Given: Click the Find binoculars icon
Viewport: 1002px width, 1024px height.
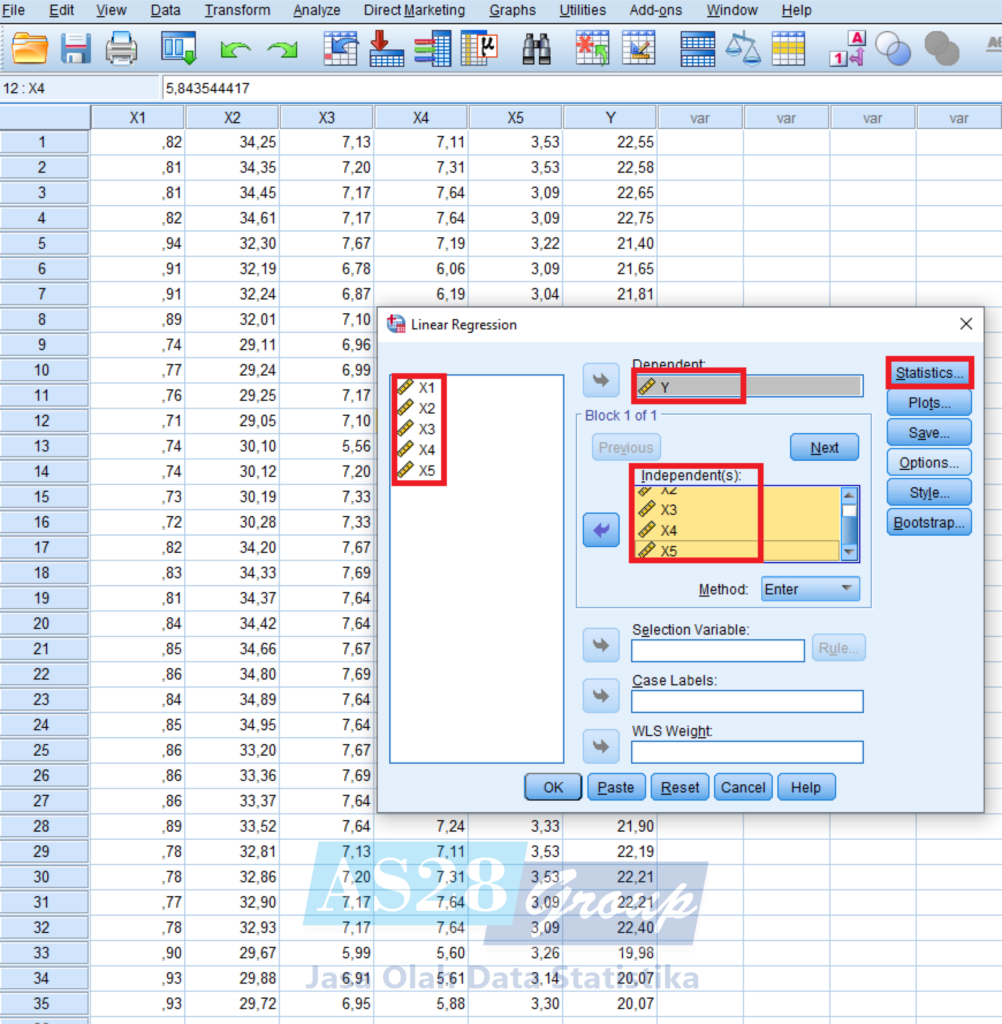Looking at the screenshot, I should (536, 48).
